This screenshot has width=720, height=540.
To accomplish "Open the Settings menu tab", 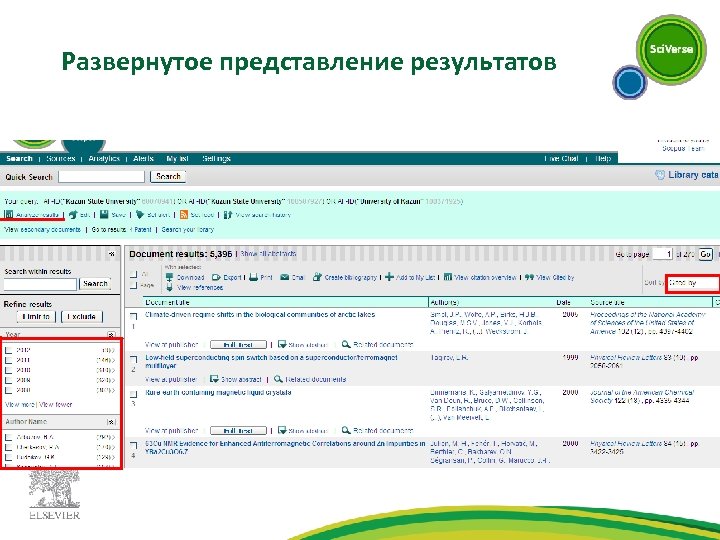I will (216, 158).
